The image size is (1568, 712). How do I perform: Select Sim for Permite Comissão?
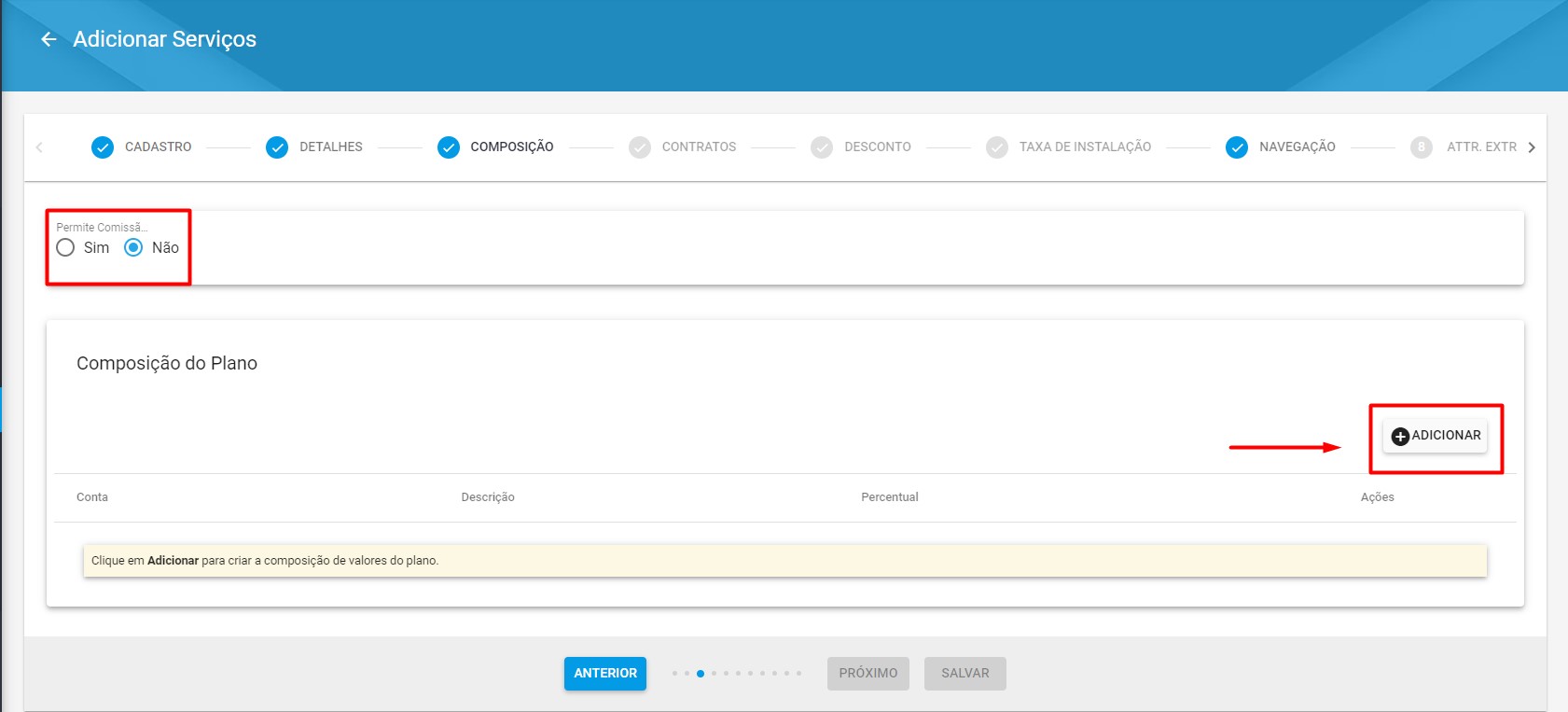(x=65, y=247)
